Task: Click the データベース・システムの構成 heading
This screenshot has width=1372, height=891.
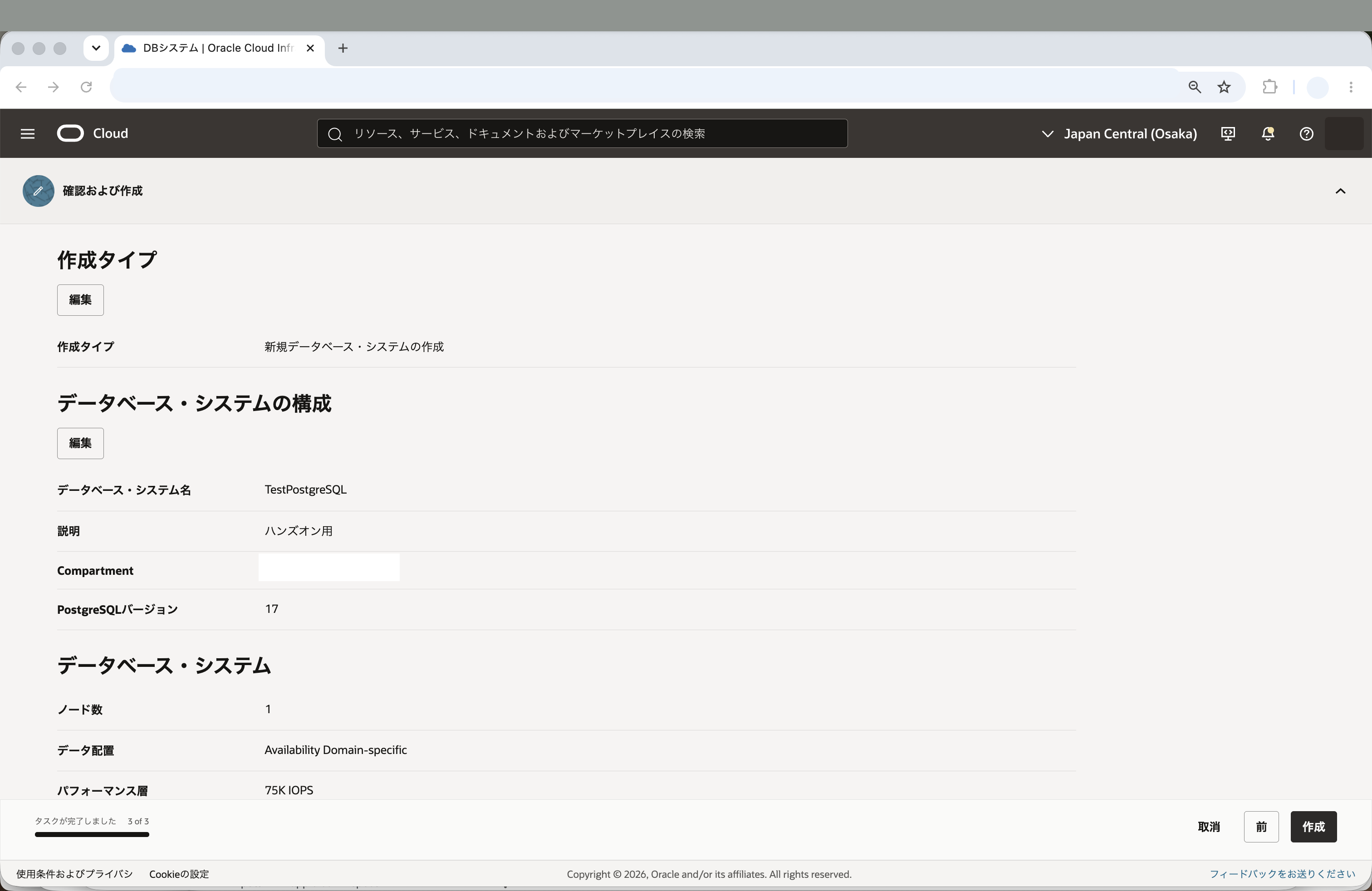Action: pyautogui.click(x=194, y=403)
